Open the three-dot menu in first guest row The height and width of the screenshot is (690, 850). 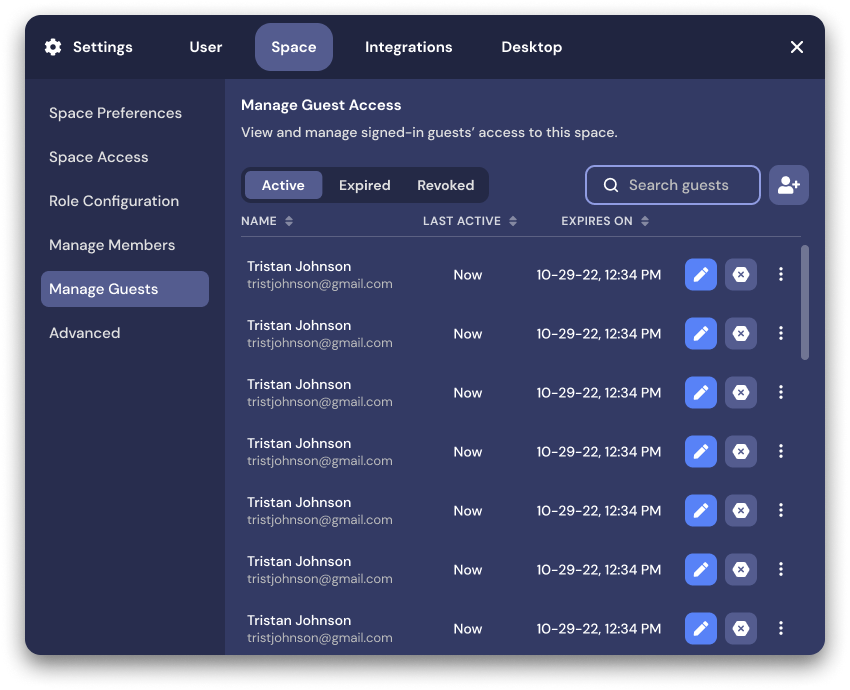(x=781, y=275)
